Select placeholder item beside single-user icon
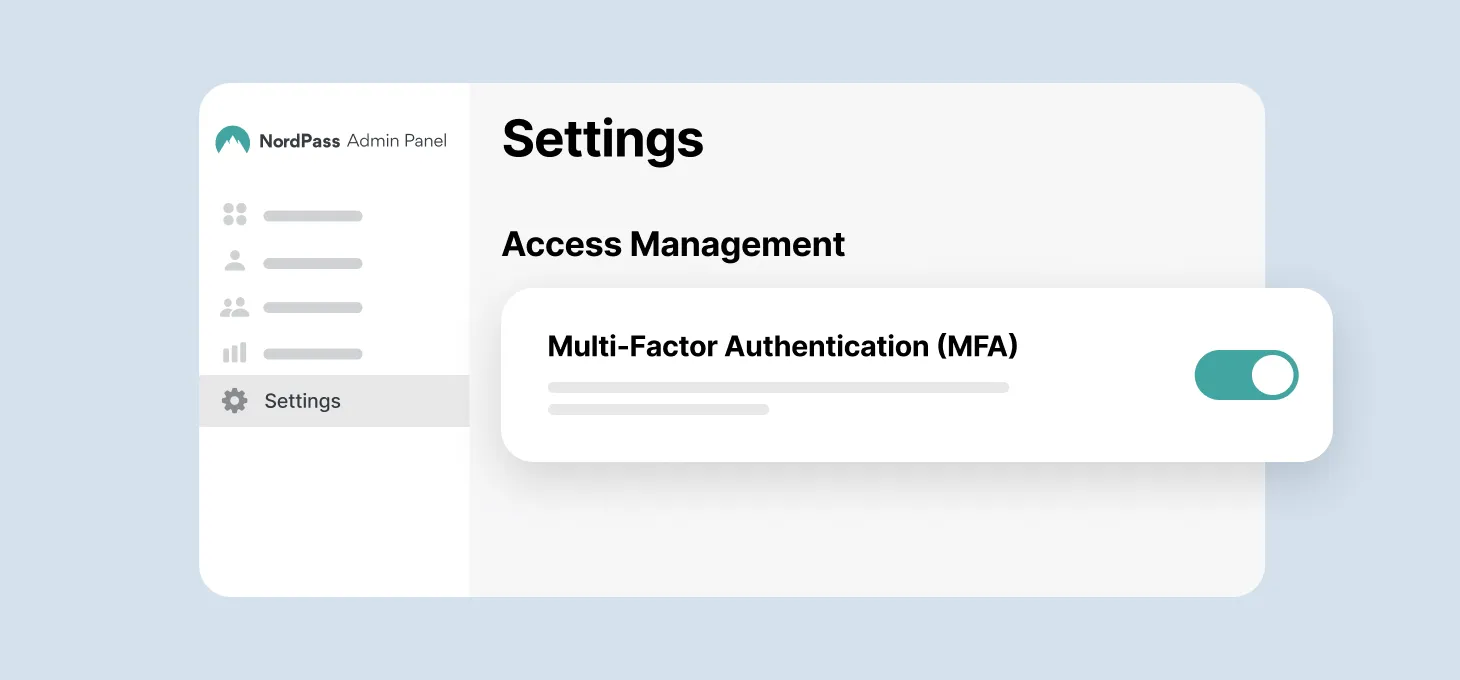The width and height of the screenshot is (1460, 680). (312, 264)
